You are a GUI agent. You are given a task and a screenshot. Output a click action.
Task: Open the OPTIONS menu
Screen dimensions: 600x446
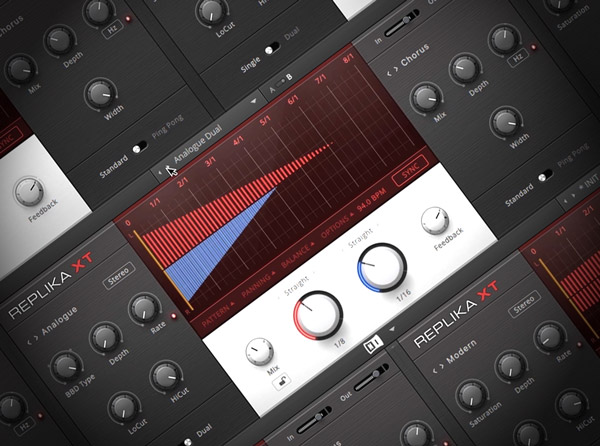tap(338, 226)
